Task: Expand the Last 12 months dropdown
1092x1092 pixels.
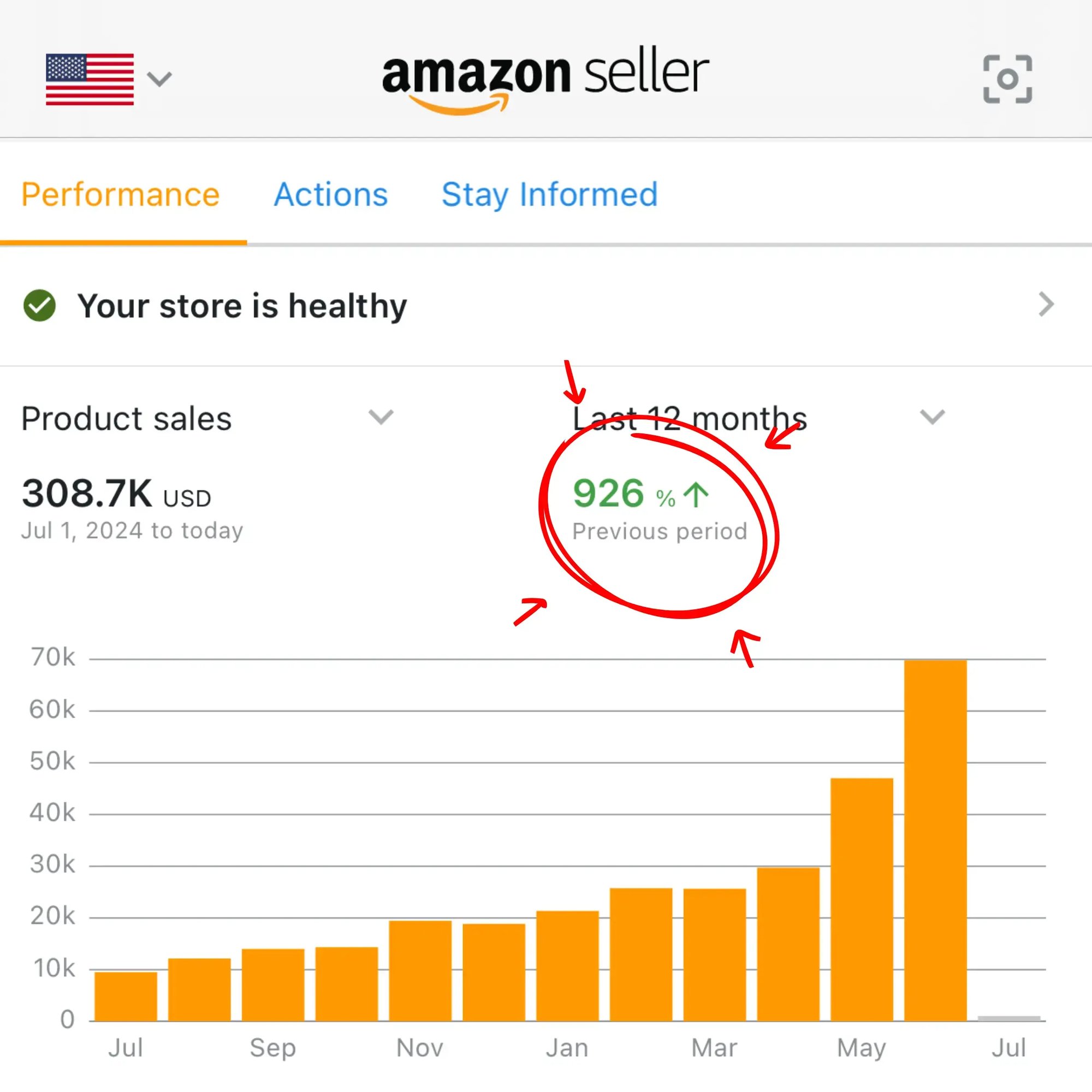Action: (x=932, y=417)
